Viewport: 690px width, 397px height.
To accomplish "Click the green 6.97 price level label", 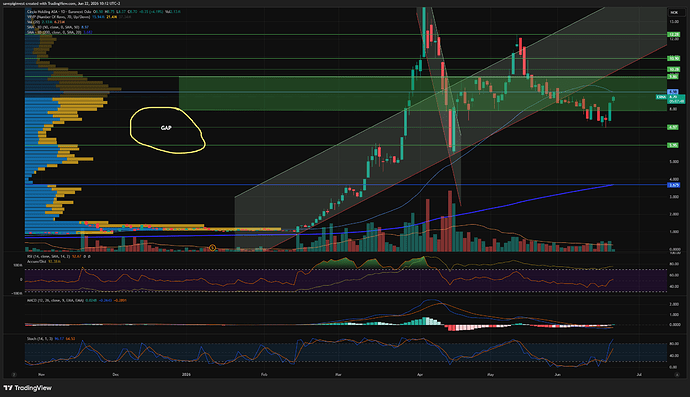I will 673,127.
